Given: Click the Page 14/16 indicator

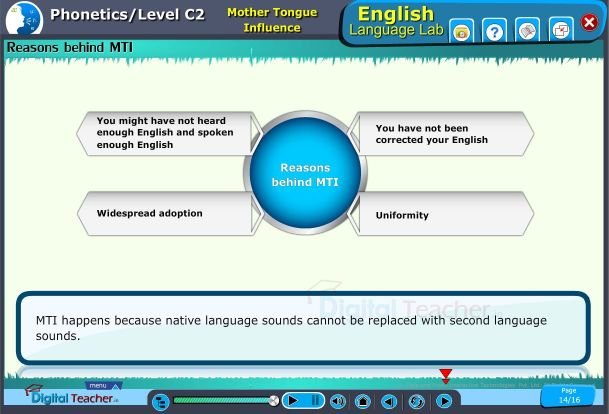Looking at the screenshot, I should coord(569,396).
